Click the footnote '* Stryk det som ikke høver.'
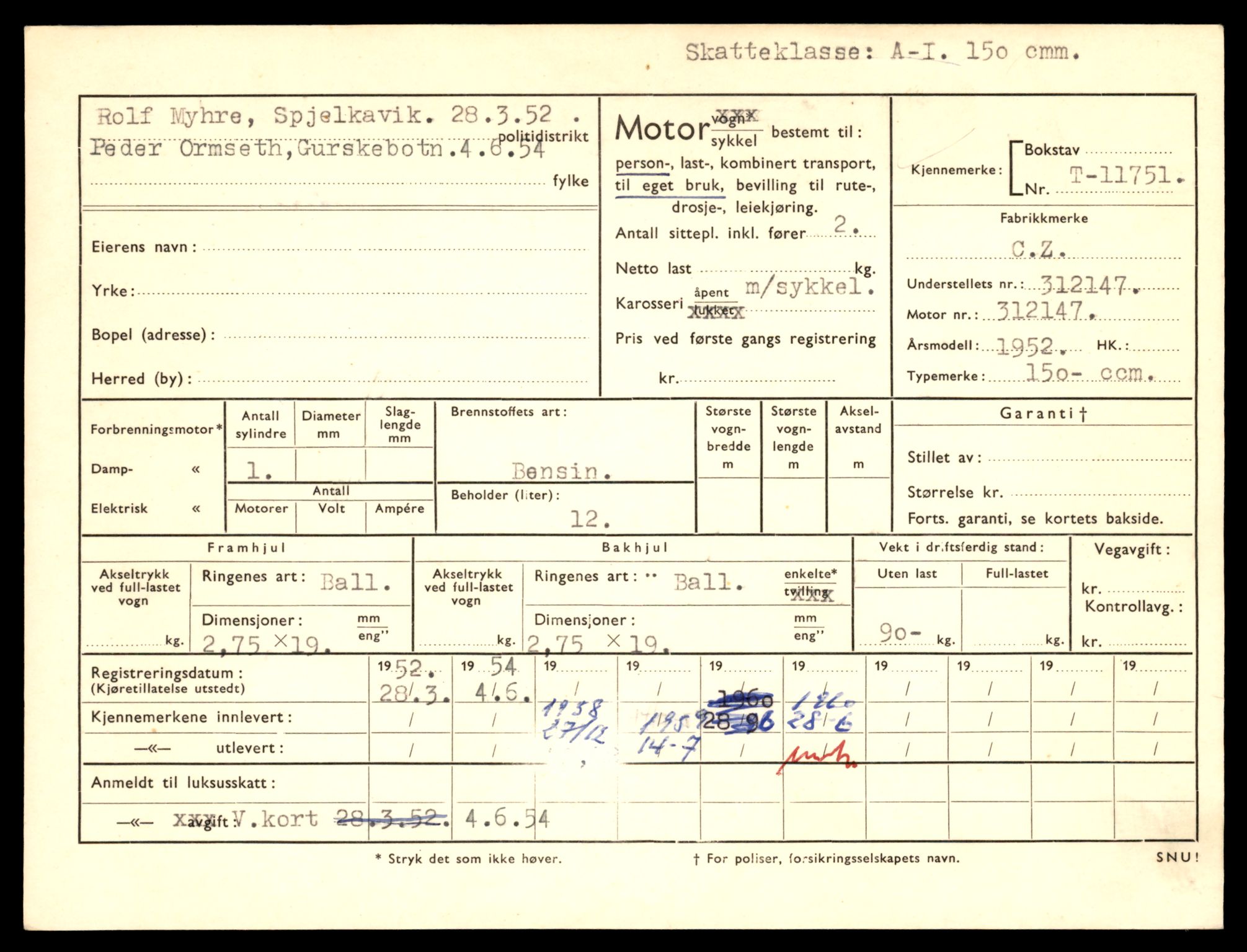This screenshot has height=952, width=1247. click(x=468, y=859)
